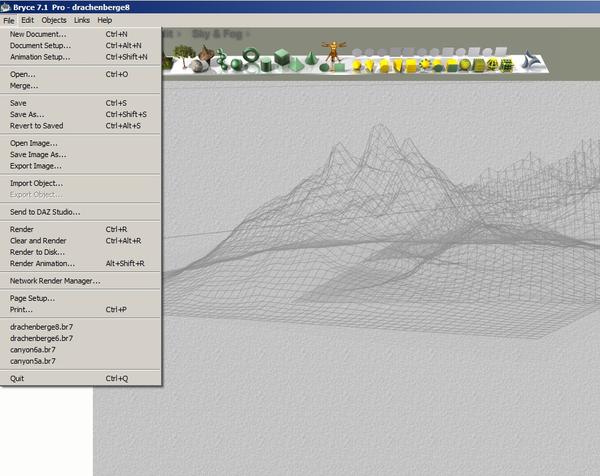Click the Bryce app icon in the title bar

(x=5, y=7)
